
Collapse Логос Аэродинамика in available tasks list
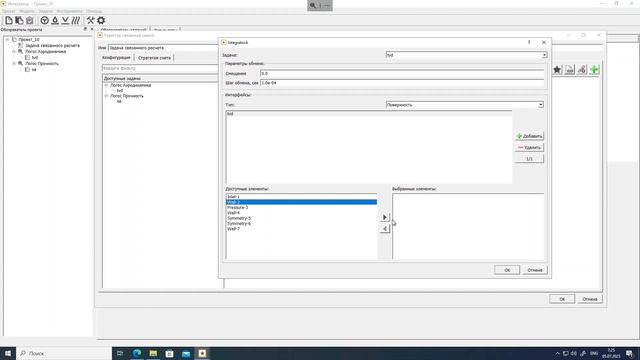pyautogui.click(x=106, y=85)
